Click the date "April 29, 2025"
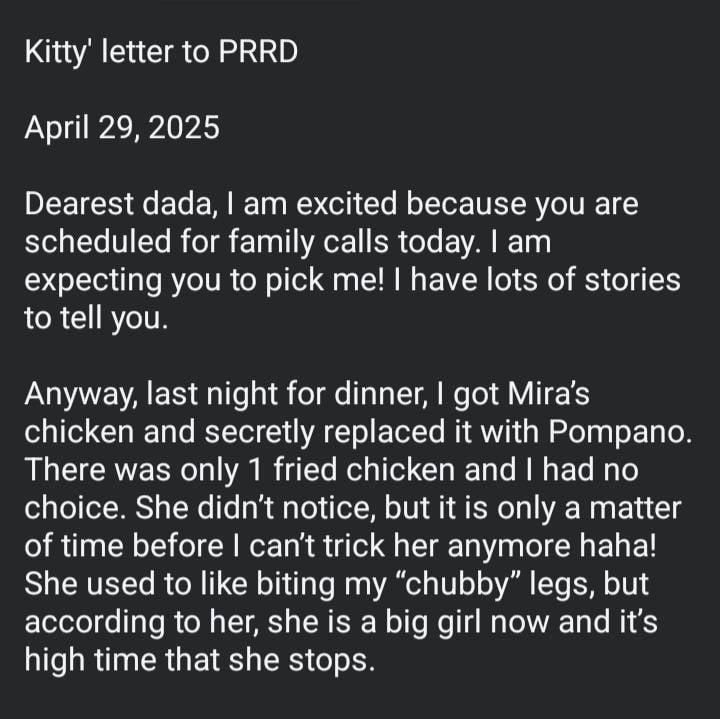The height and width of the screenshot is (719, 720). pos(121,129)
